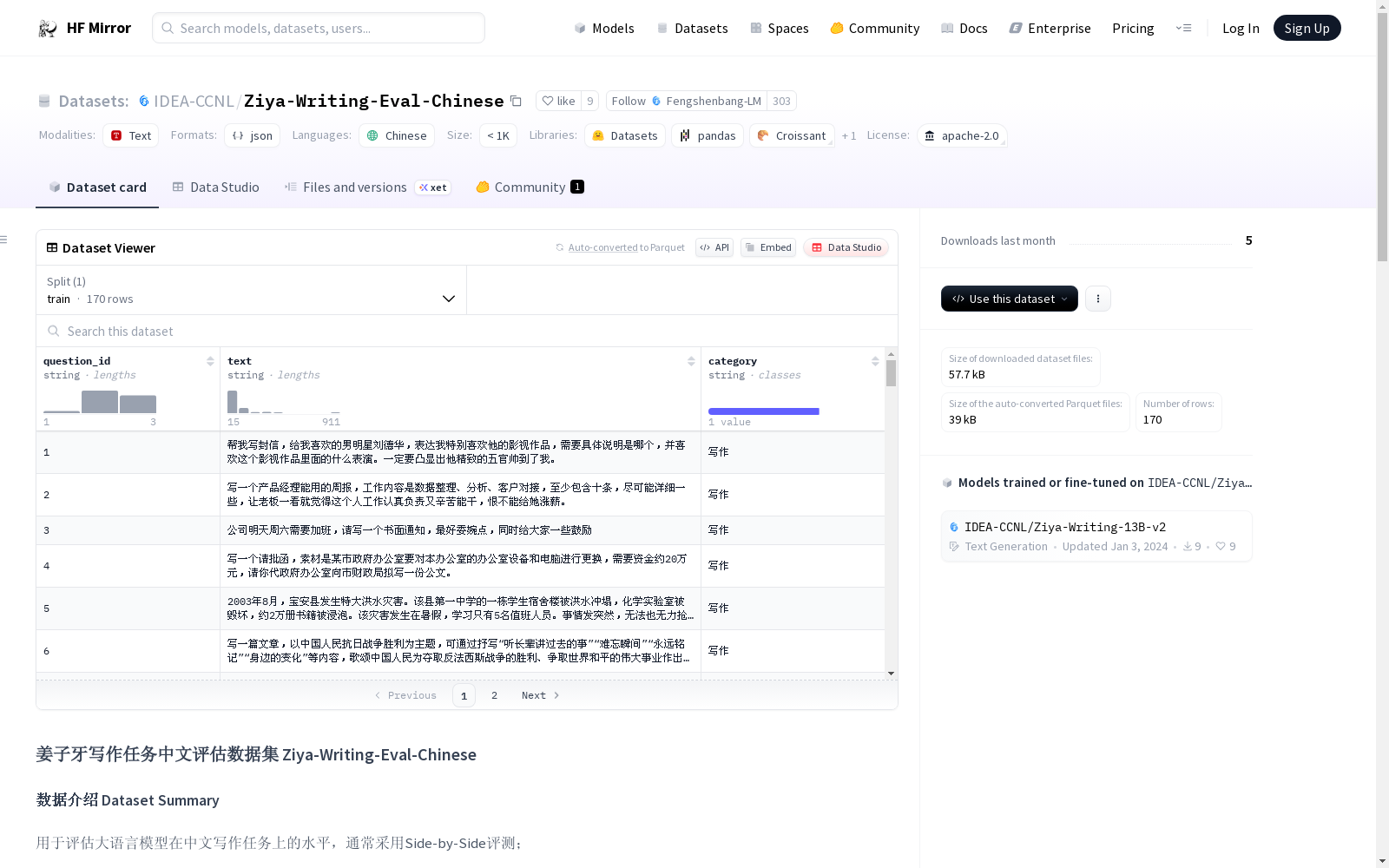Expand the Split train dropdown
This screenshot has height=868, width=1389.
coord(252,290)
